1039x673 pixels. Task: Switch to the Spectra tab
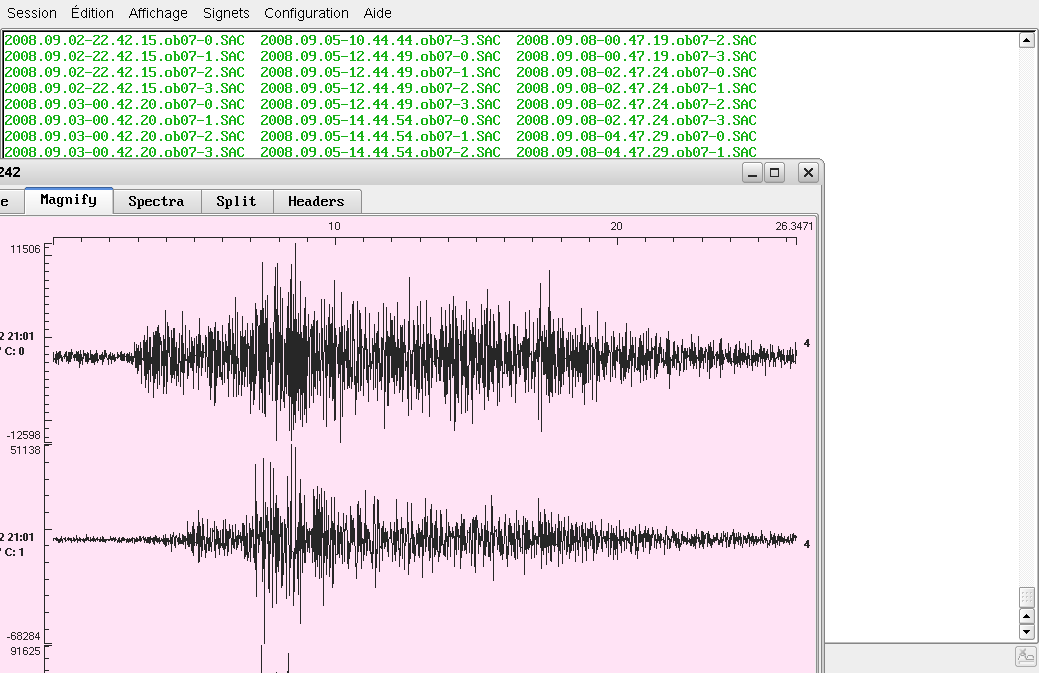[156, 201]
